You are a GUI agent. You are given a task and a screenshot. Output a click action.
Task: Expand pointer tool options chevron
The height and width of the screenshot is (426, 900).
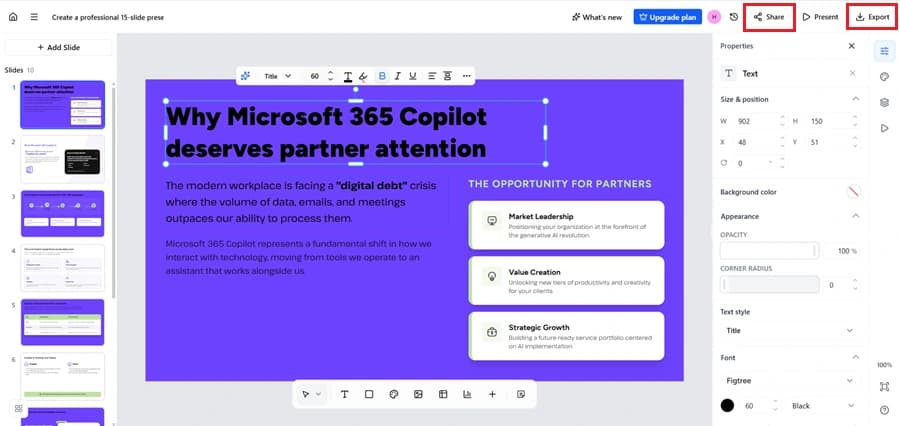pyautogui.click(x=319, y=394)
